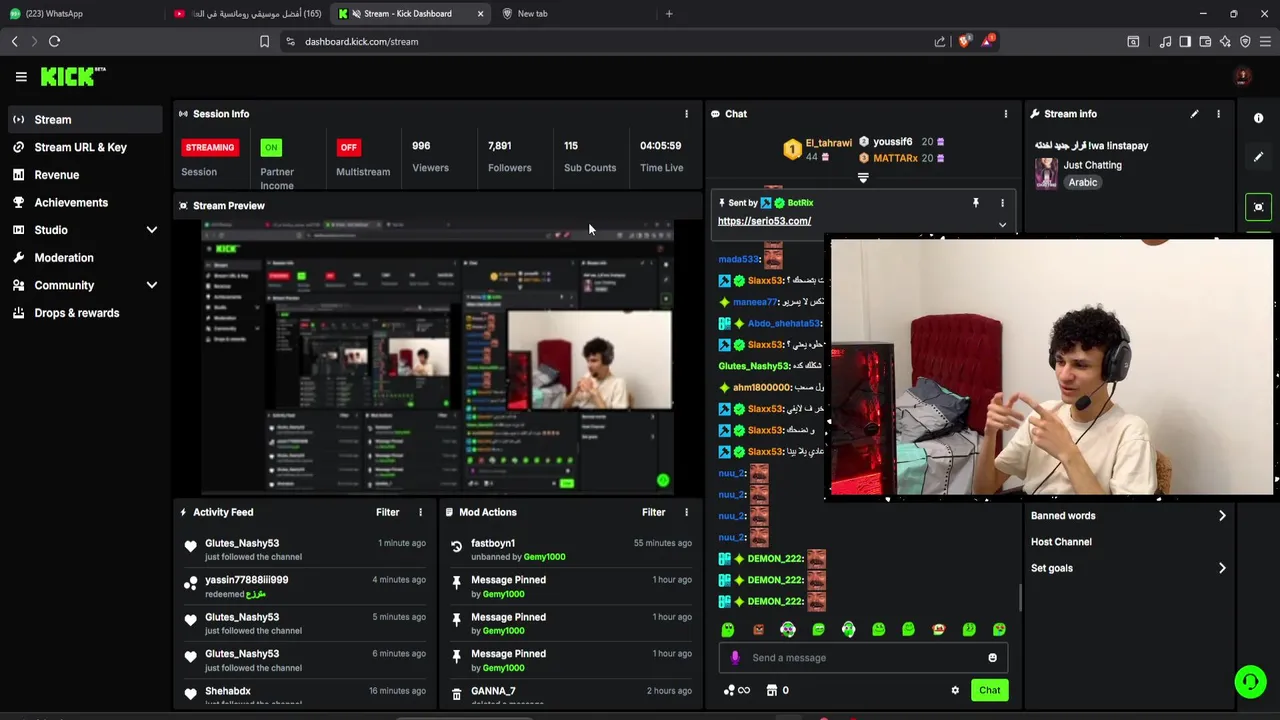Open chat shop icon showing 0

click(x=777, y=690)
